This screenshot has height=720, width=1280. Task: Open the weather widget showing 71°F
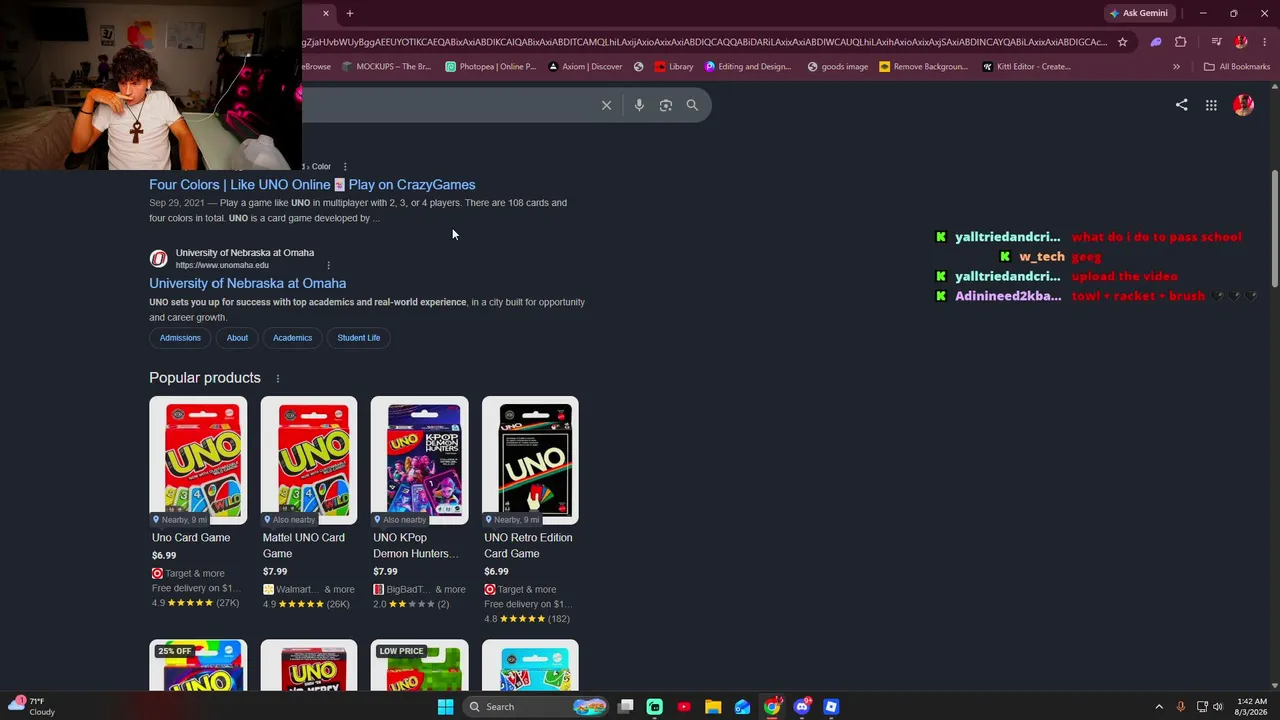30,707
